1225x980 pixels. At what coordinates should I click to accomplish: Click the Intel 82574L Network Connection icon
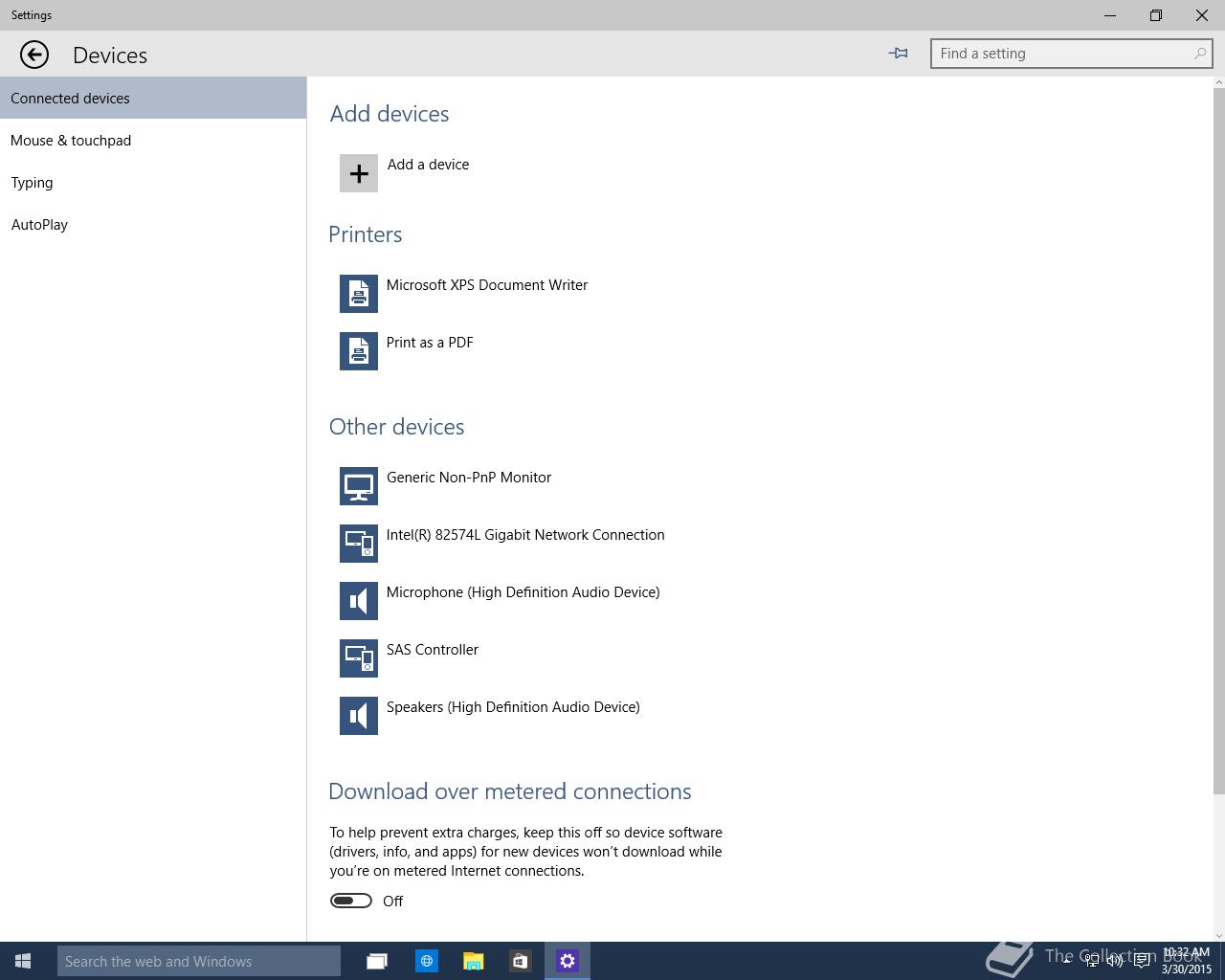[359, 544]
